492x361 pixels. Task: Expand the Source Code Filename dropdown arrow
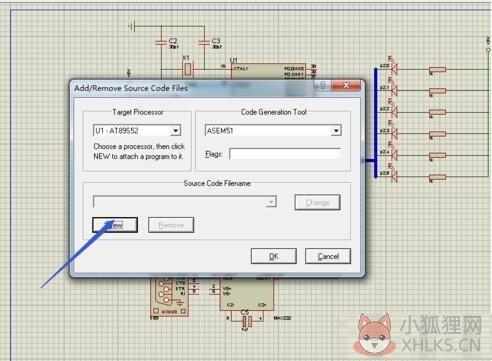tap(271, 202)
